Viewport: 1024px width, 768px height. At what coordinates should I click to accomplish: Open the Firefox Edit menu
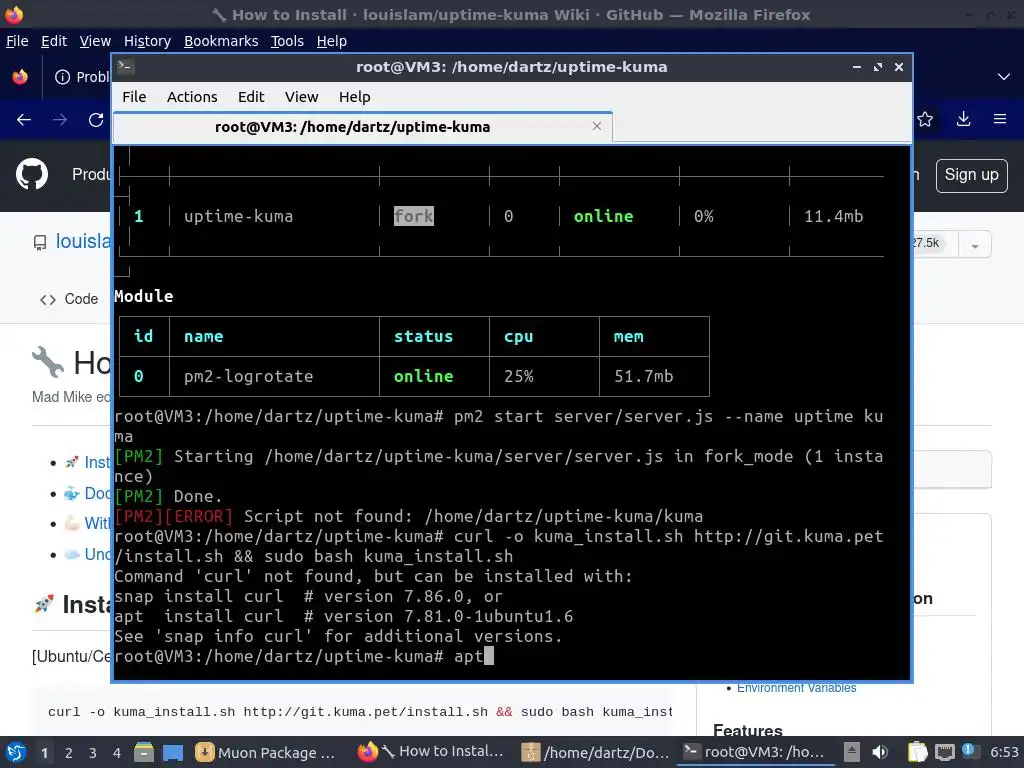54,41
